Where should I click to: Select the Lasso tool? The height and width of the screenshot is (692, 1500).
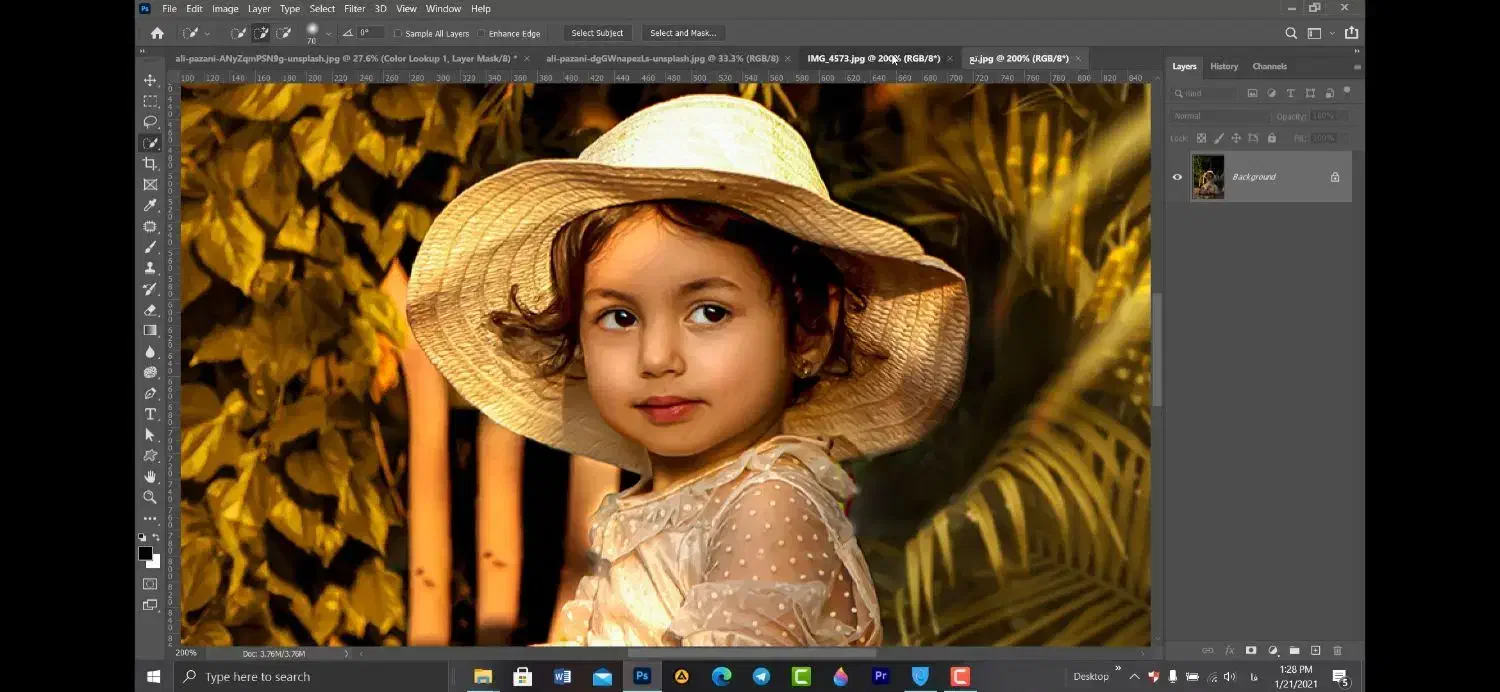coord(151,121)
